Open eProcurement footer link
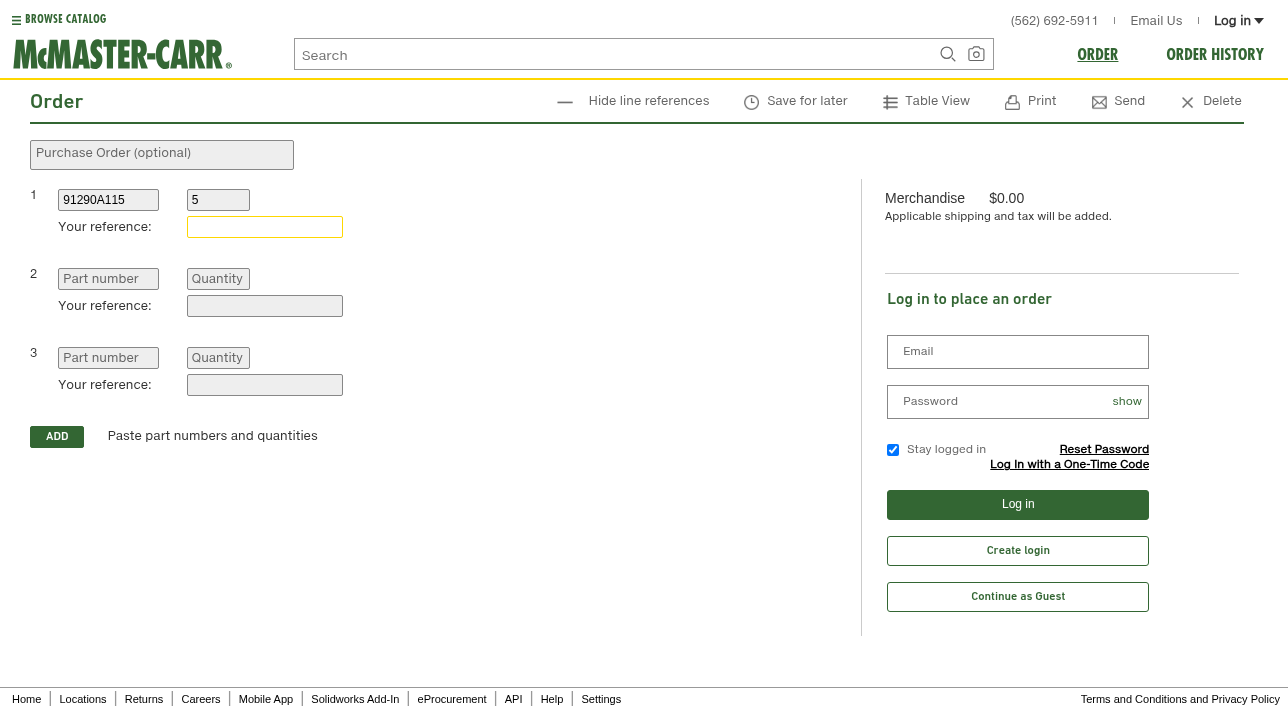Screen dimensions: 1288x711 [x=452, y=699]
